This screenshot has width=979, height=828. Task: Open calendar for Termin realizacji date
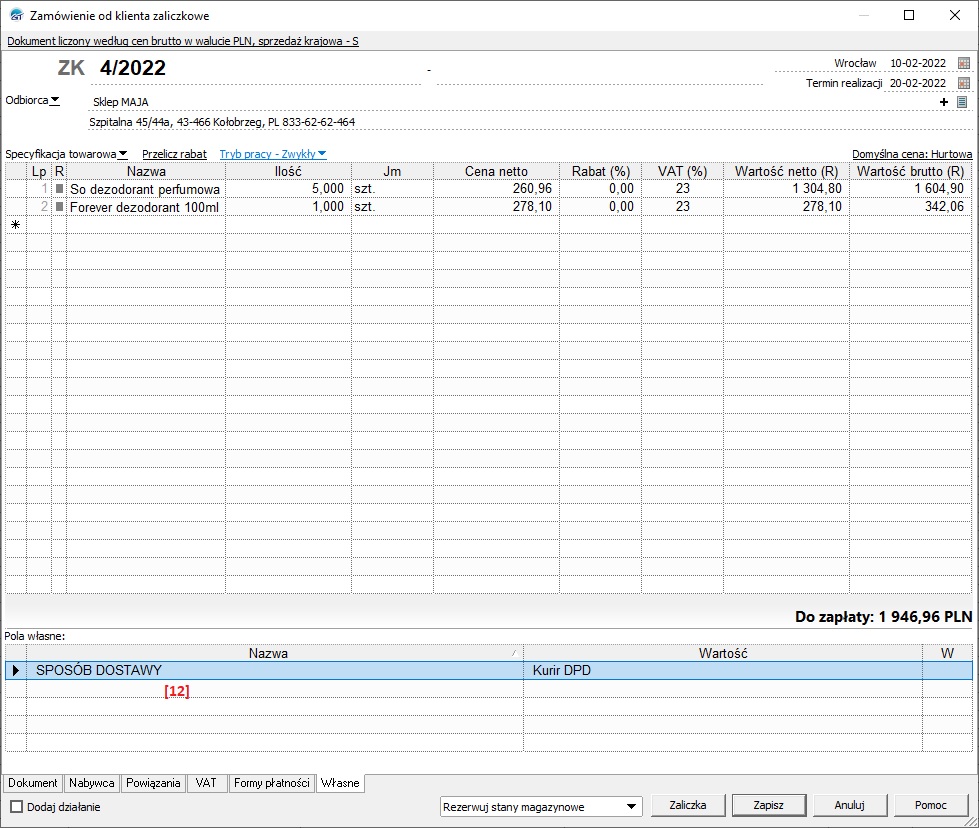tap(964, 83)
